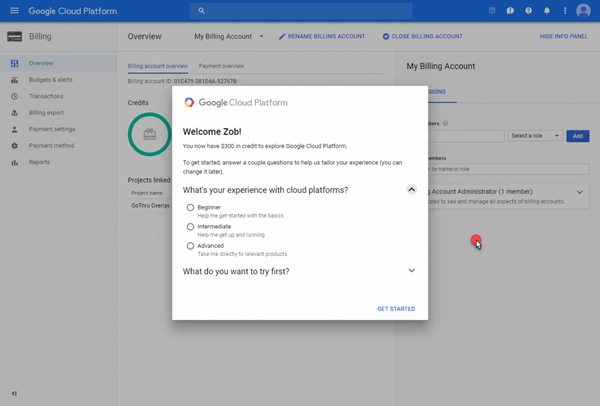Click the search box in the top bar
This screenshot has width=600, height=406.
(300, 10)
